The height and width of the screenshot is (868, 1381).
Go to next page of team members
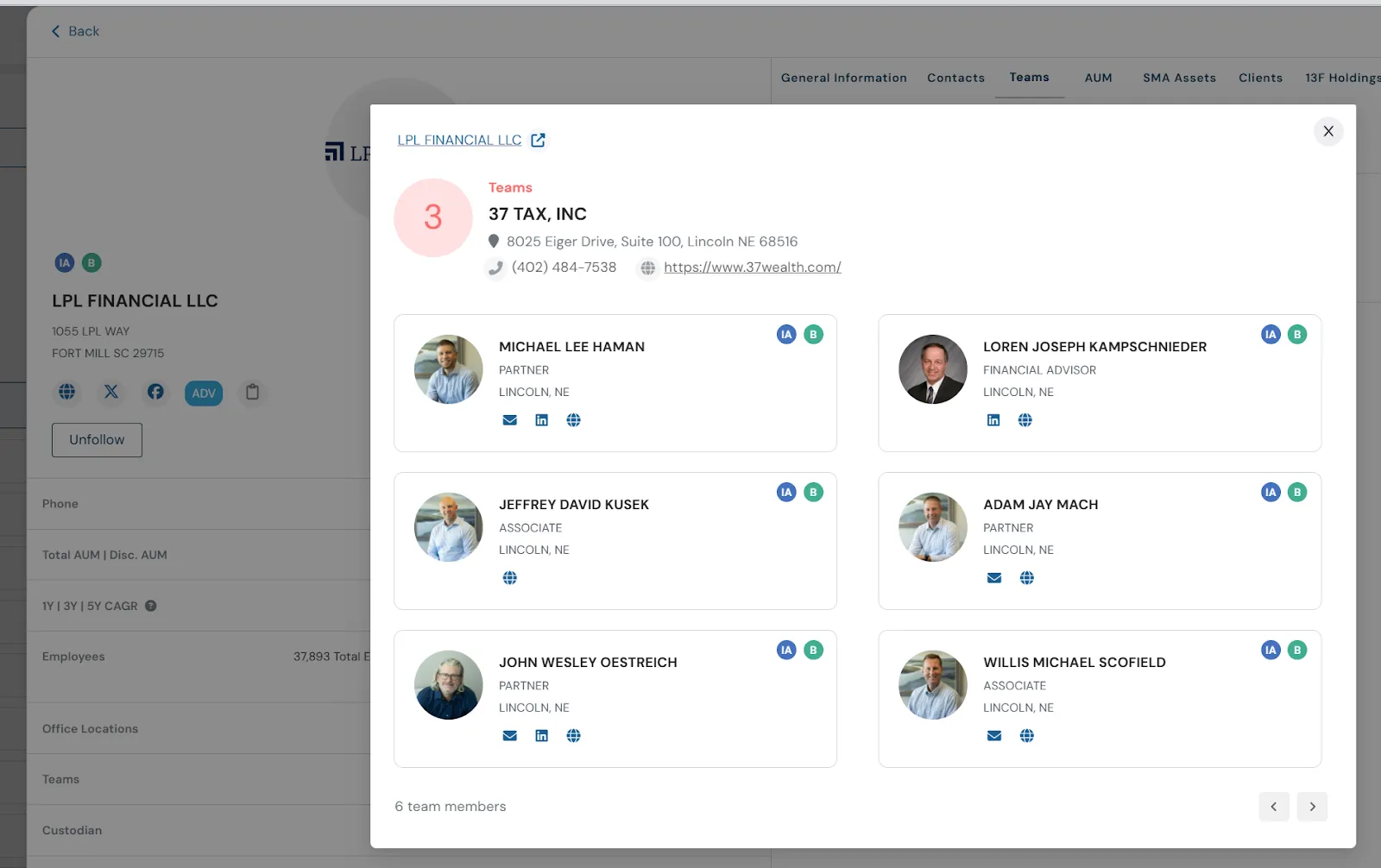(x=1312, y=807)
